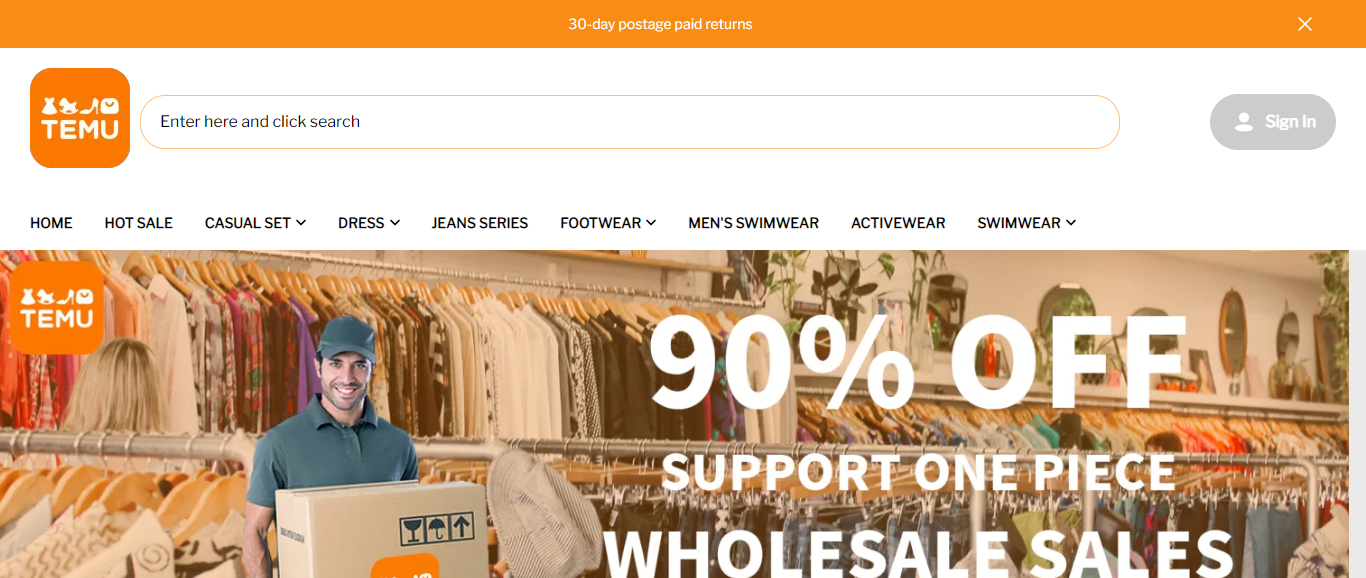Image resolution: width=1366 pixels, height=578 pixels.
Task: Expand the Footwear dropdown chevron
Action: click(651, 223)
